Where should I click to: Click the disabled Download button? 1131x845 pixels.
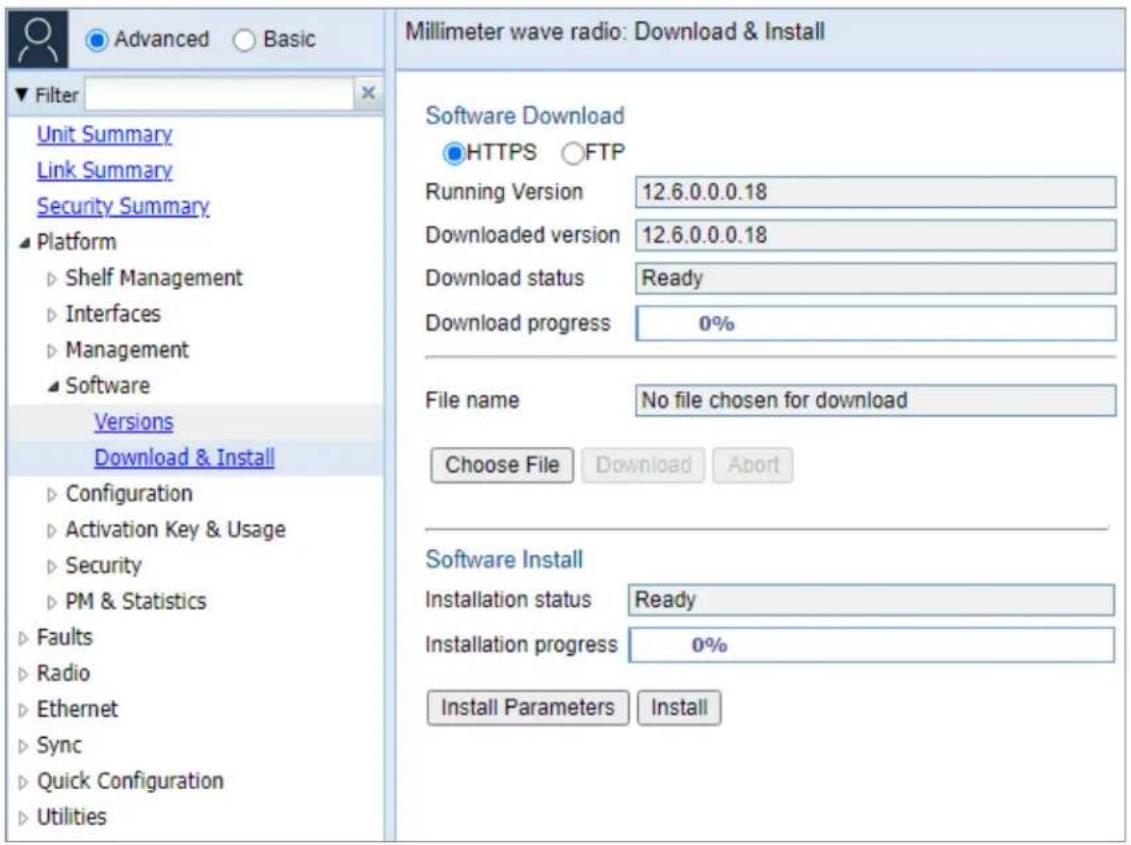643,465
